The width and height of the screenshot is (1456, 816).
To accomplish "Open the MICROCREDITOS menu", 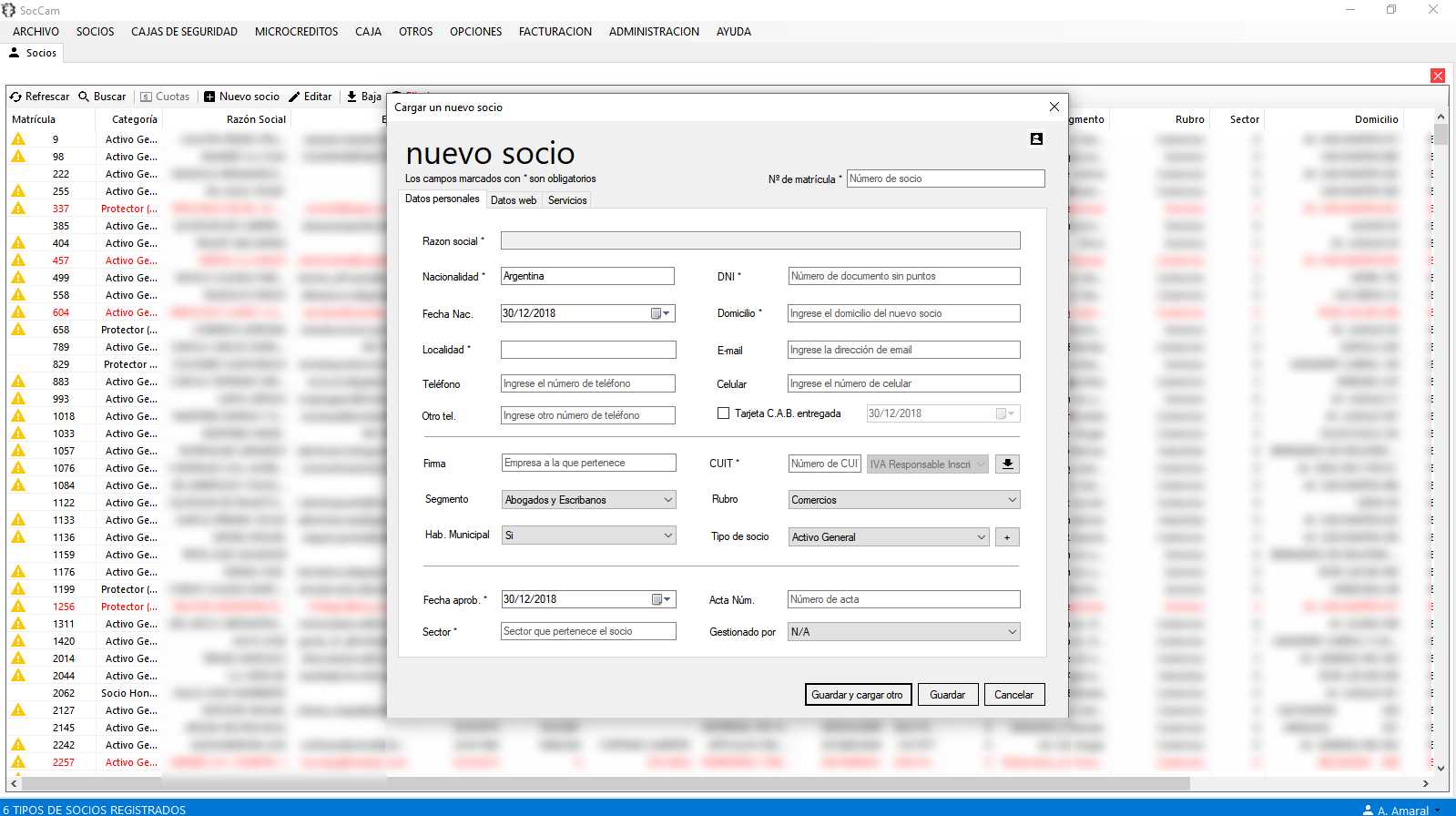I will coord(296,31).
